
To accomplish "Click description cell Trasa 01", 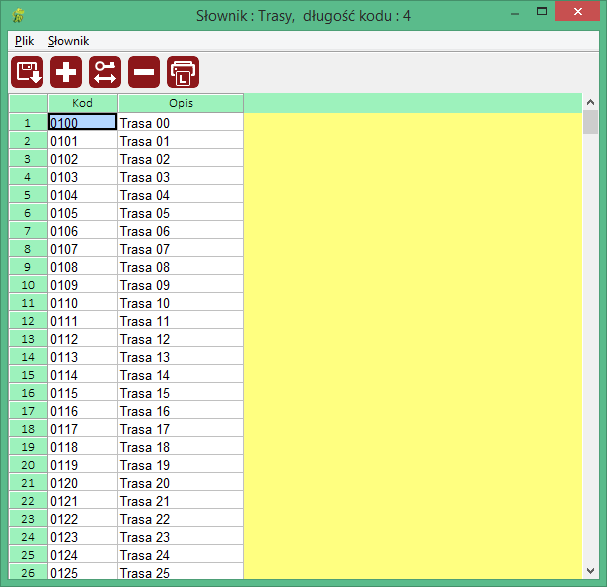I will point(181,141).
